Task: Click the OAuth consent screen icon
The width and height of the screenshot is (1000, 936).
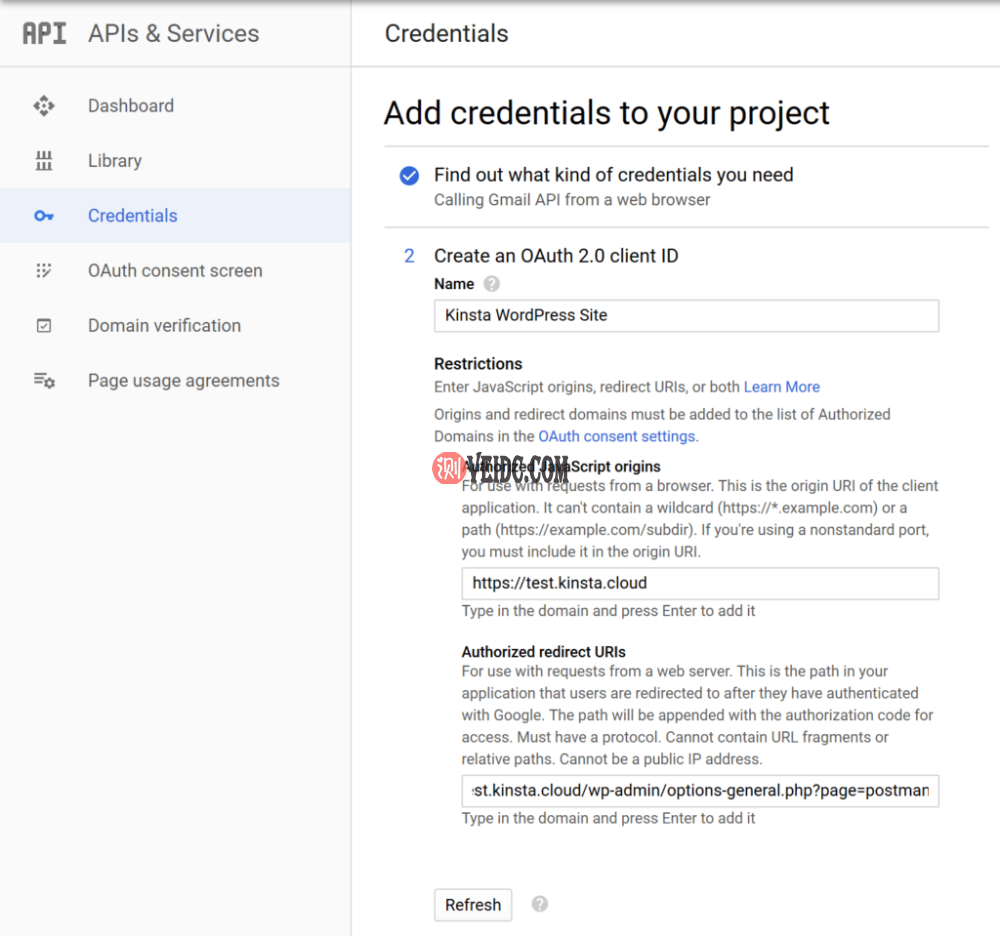Action: point(44,271)
